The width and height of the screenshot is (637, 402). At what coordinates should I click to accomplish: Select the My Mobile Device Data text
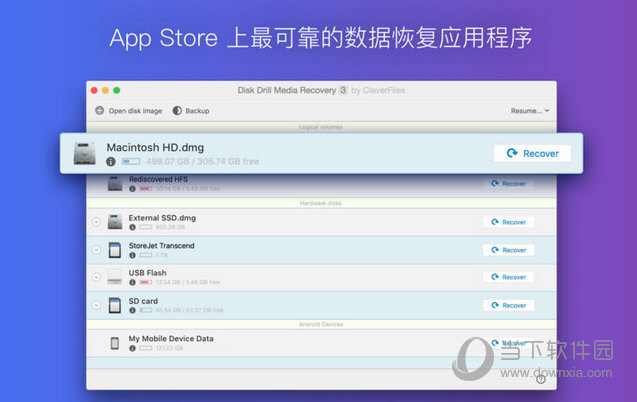point(171,339)
